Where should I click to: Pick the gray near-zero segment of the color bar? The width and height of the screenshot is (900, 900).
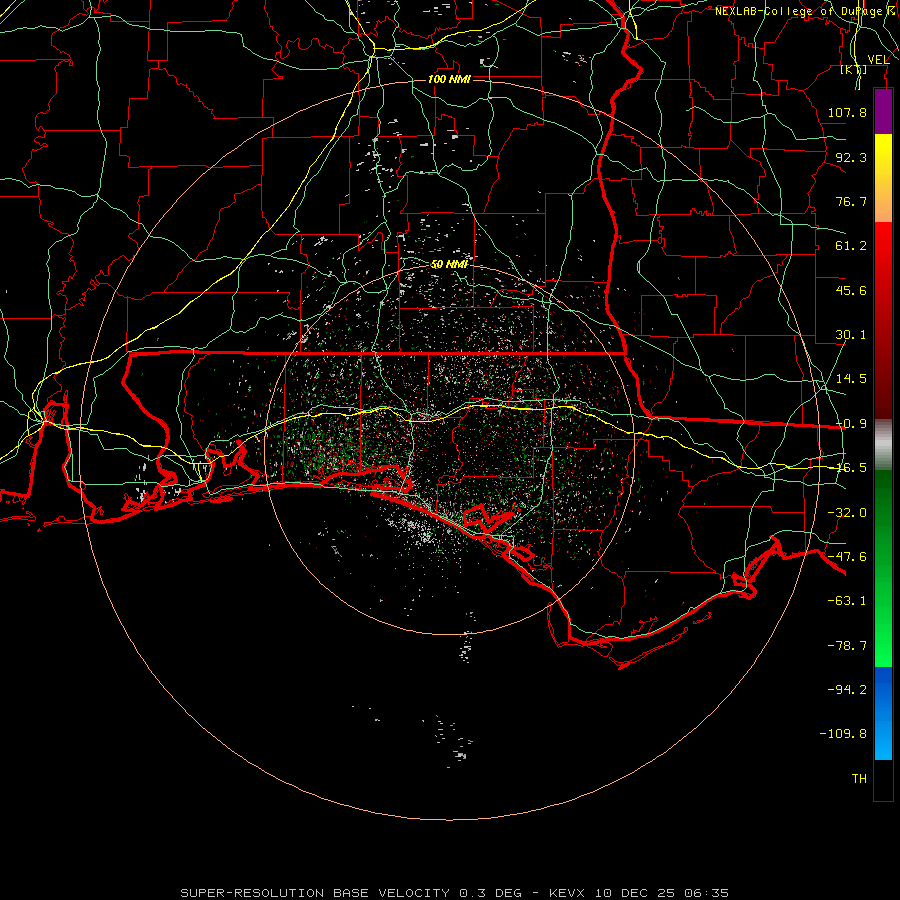[x=883, y=445]
